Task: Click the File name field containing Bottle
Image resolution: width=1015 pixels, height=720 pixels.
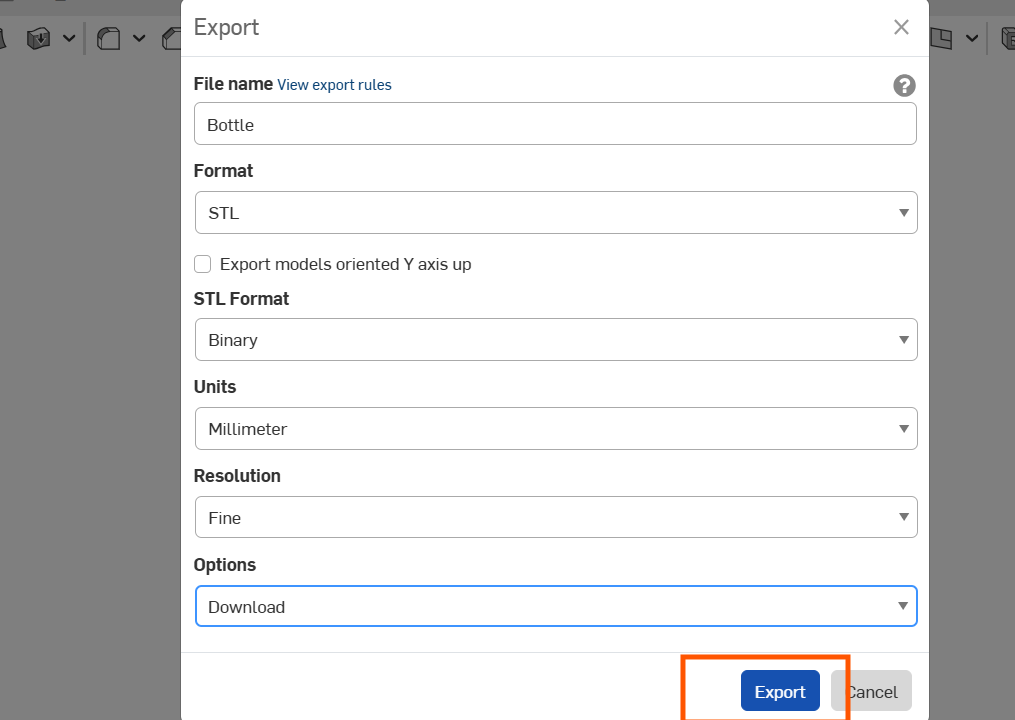Action: click(x=555, y=125)
